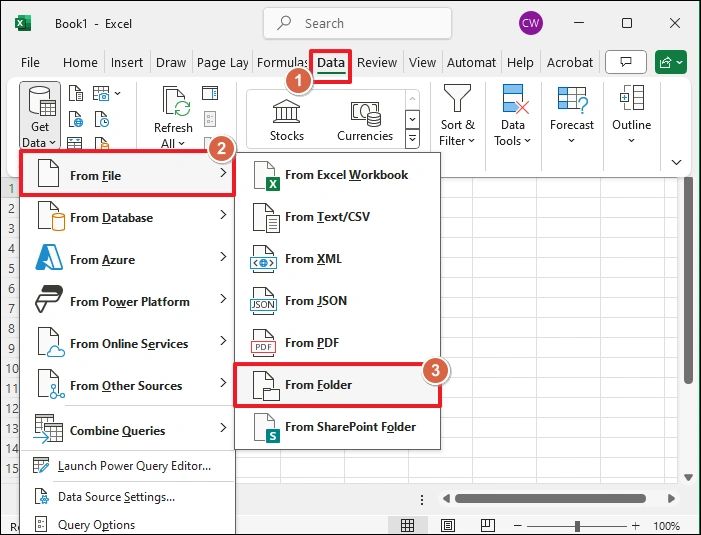This screenshot has height=535, width=701.
Task: Click the From Text/CSV ribbon icon
Action: [x=76, y=93]
